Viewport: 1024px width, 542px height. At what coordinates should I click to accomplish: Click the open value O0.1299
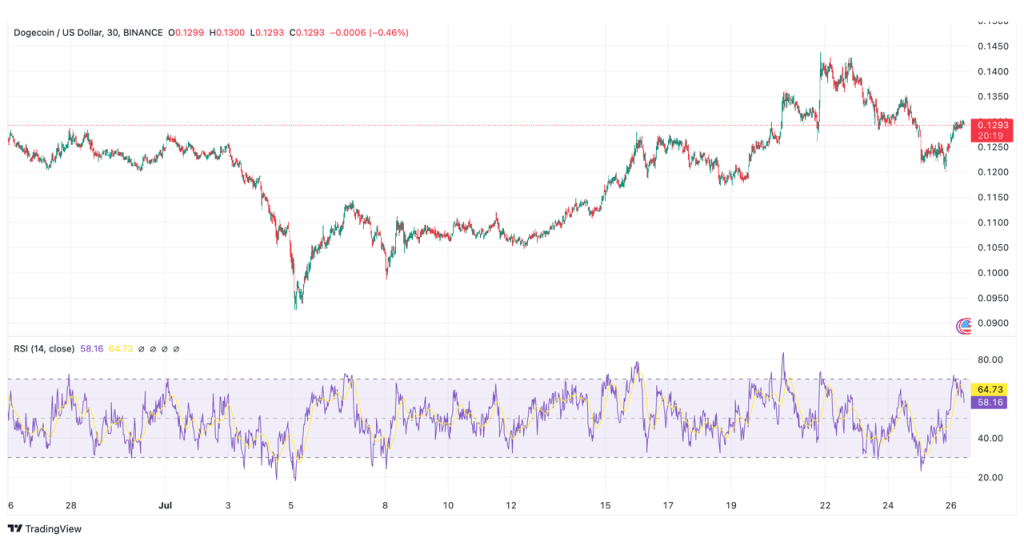[x=186, y=33]
